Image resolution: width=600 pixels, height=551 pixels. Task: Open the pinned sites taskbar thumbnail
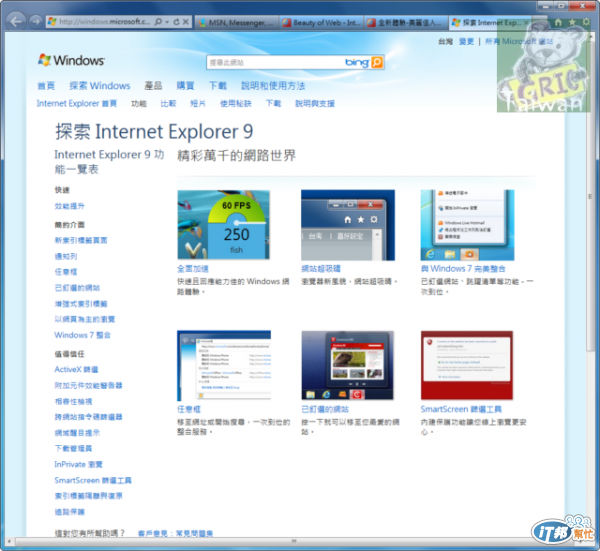[x=347, y=366]
